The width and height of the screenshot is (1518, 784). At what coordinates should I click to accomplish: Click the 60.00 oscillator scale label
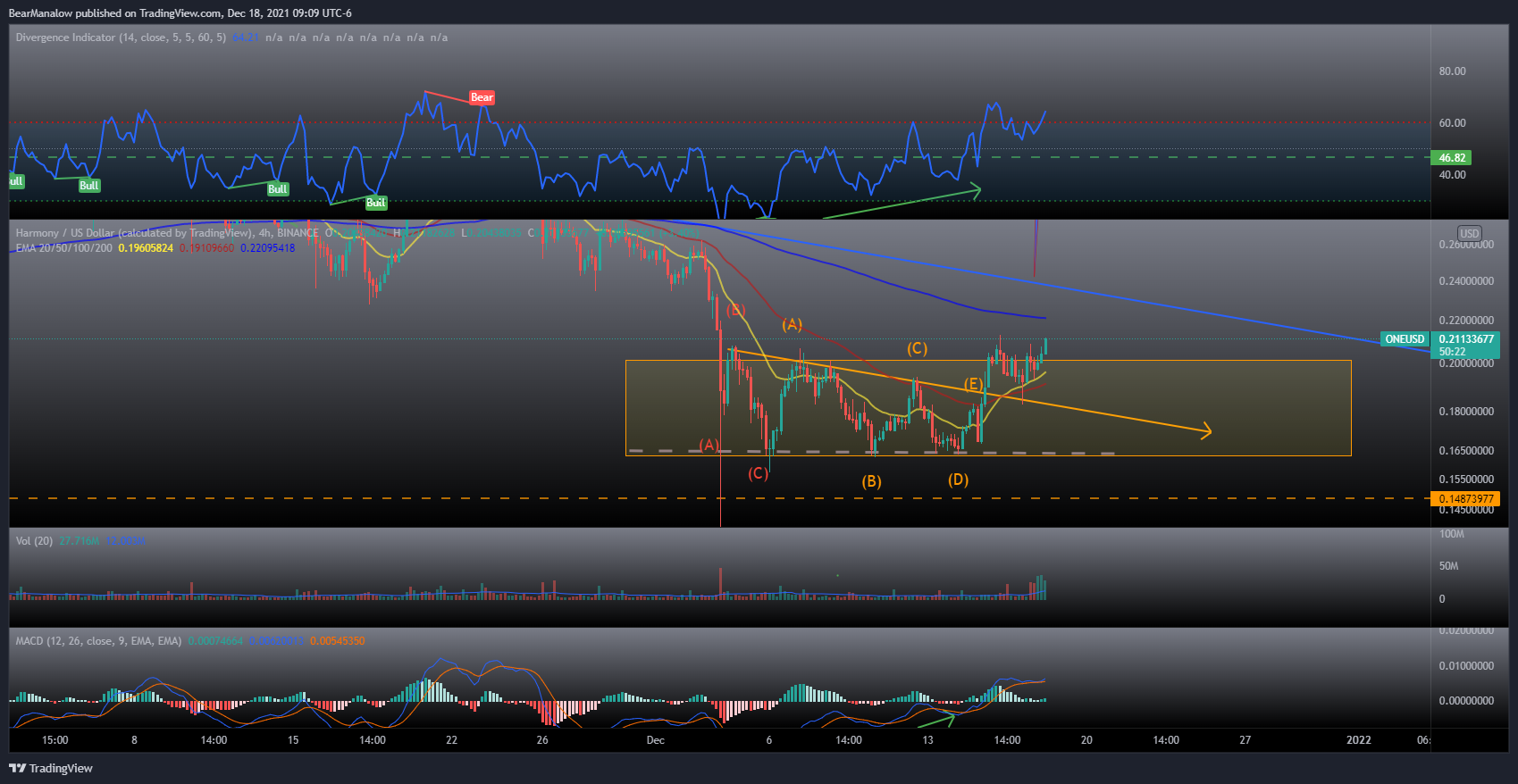coord(1452,123)
